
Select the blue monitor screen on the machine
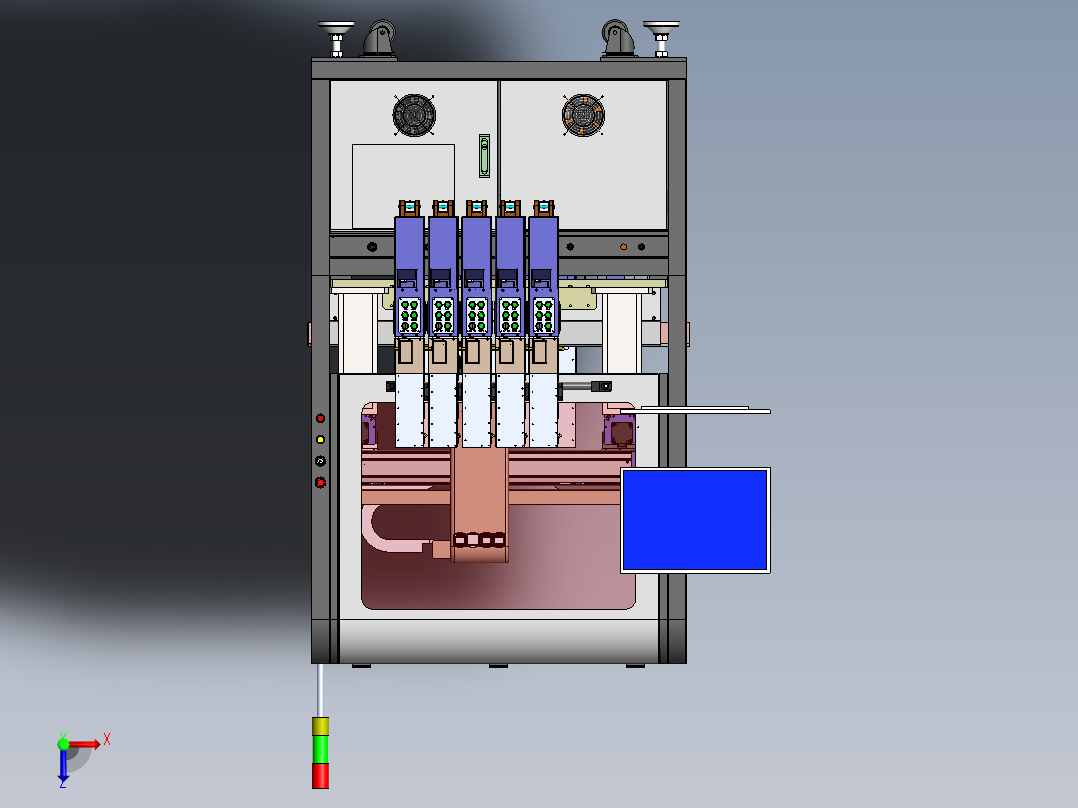click(x=695, y=520)
